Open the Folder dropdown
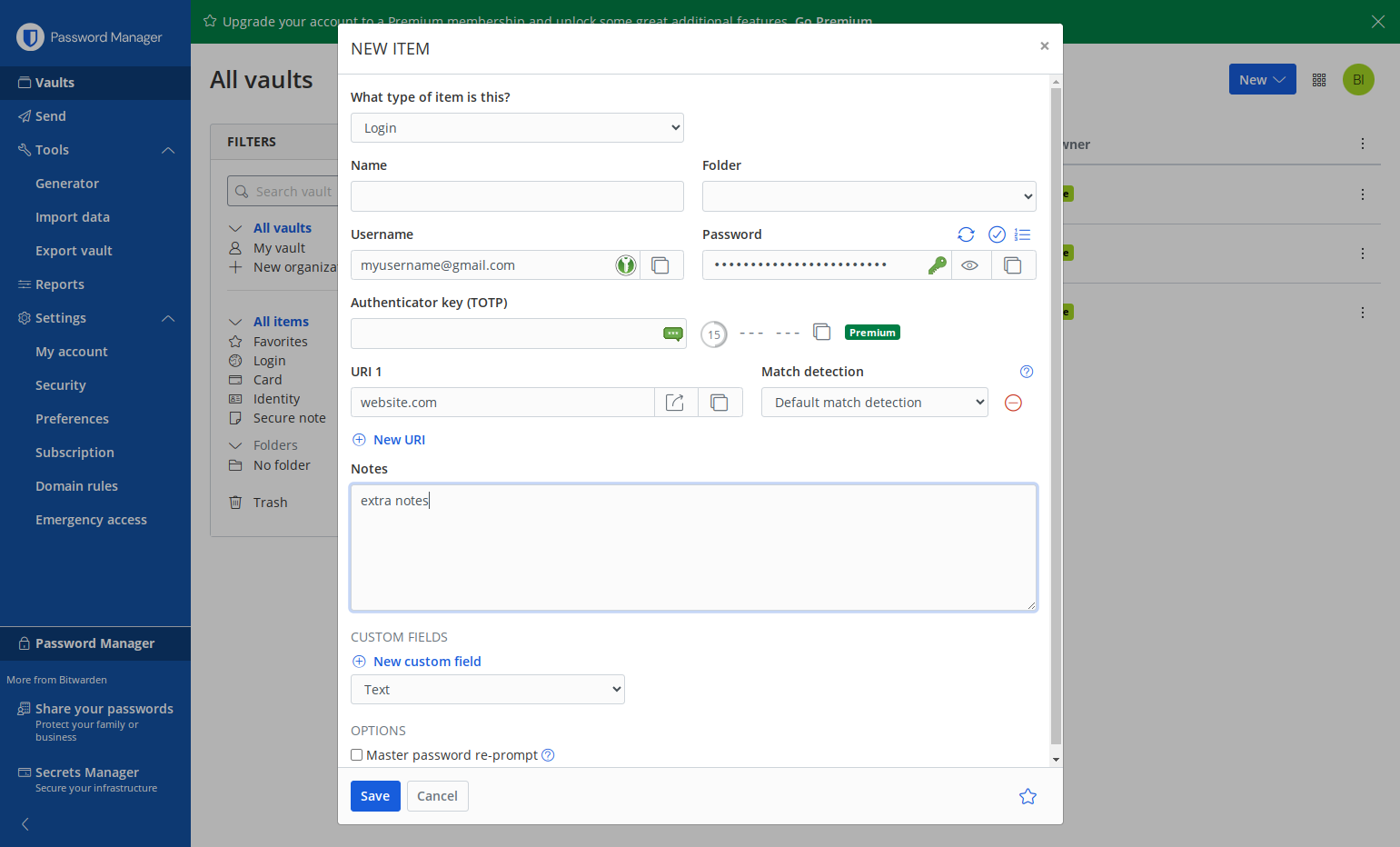Image resolution: width=1400 pixels, height=847 pixels. [x=869, y=196]
